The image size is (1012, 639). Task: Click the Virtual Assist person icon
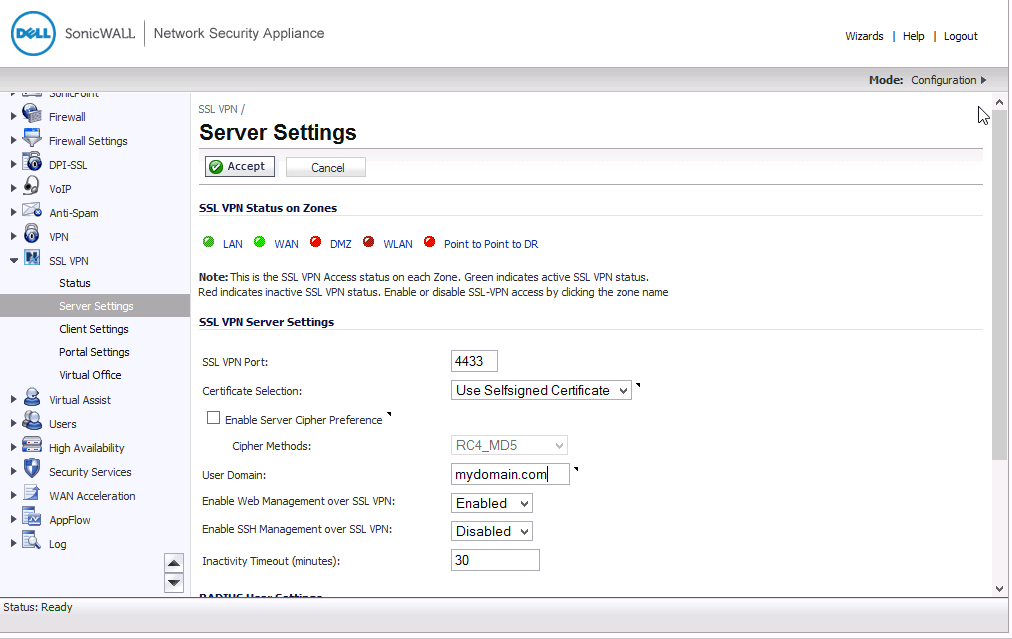click(x=32, y=396)
